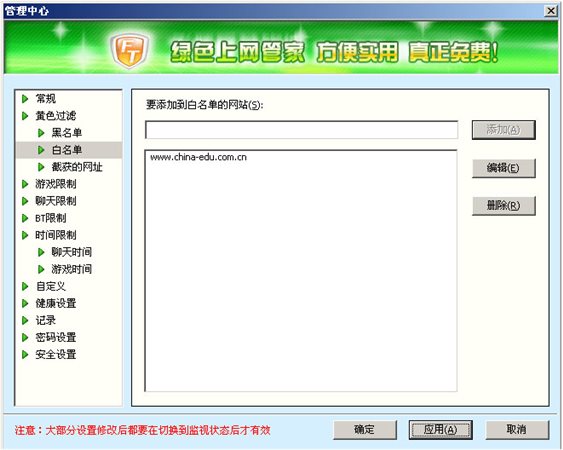Open BT限制 settings page

51,218
